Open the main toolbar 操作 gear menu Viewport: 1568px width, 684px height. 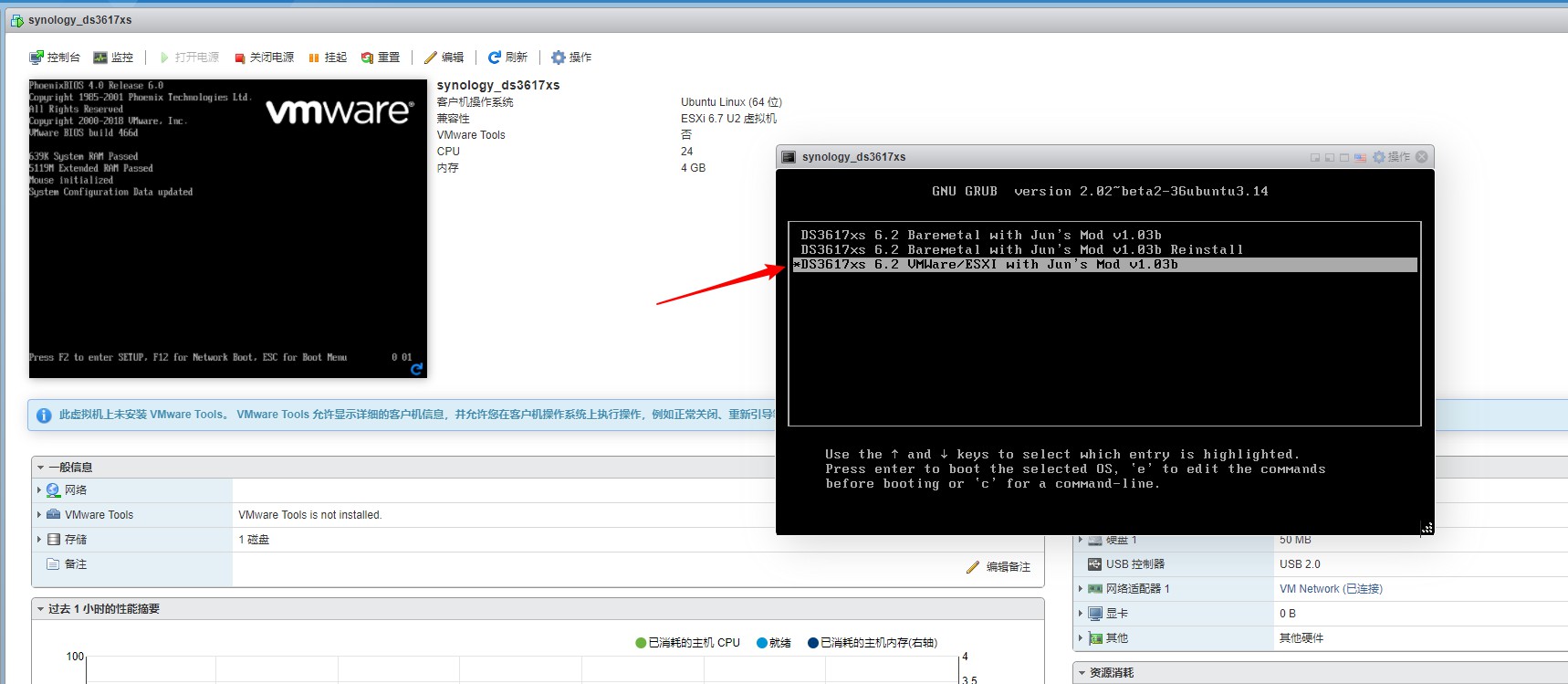coord(571,58)
